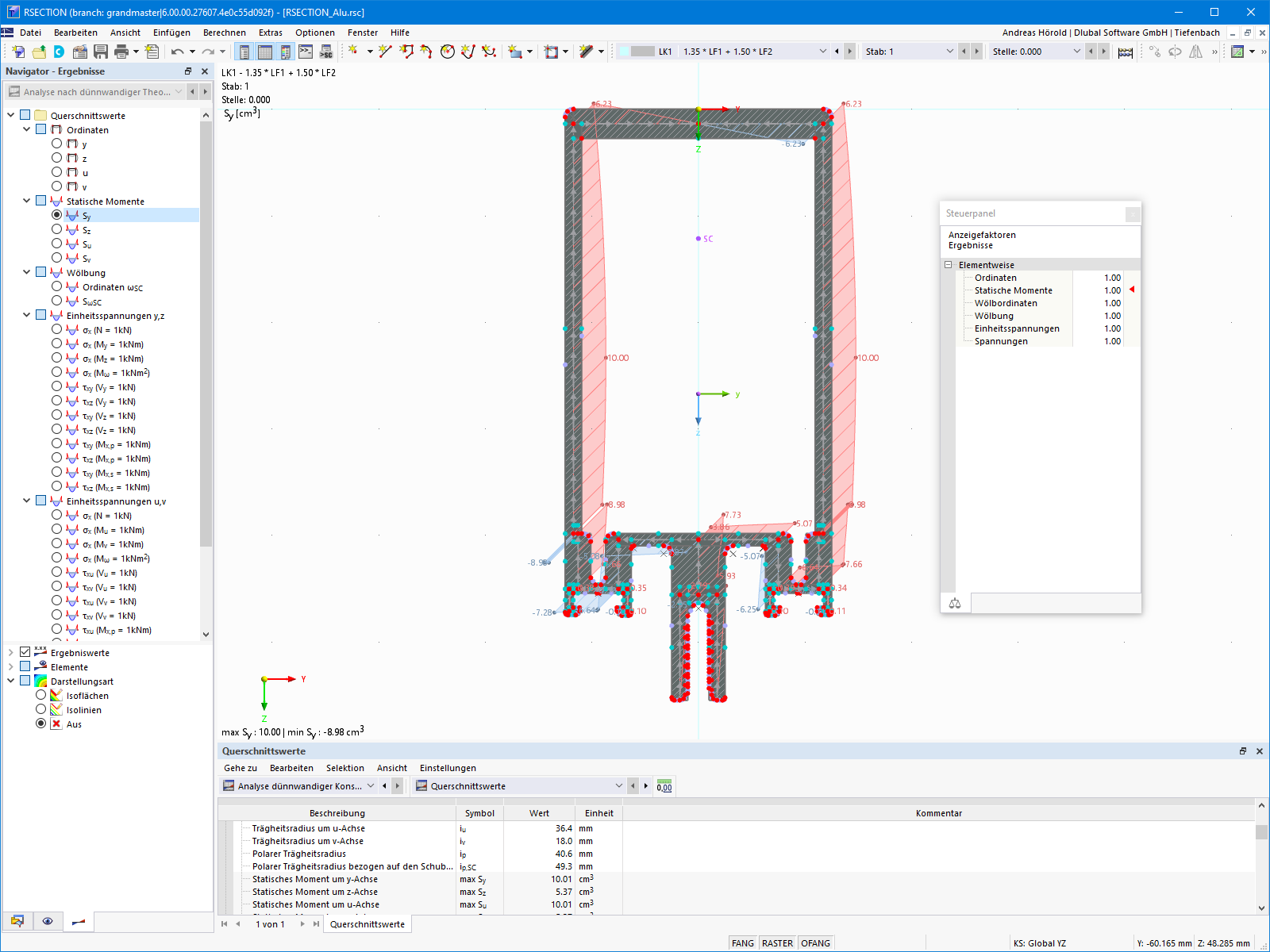Screen dimensions: 1270x952
Task: Open the Datei menu
Action: pos(31,33)
